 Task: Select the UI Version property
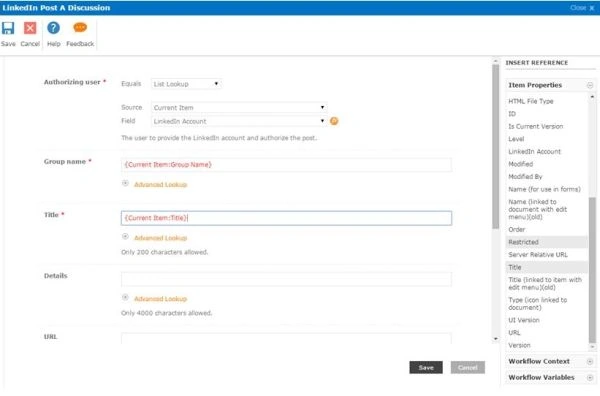[x=524, y=320]
